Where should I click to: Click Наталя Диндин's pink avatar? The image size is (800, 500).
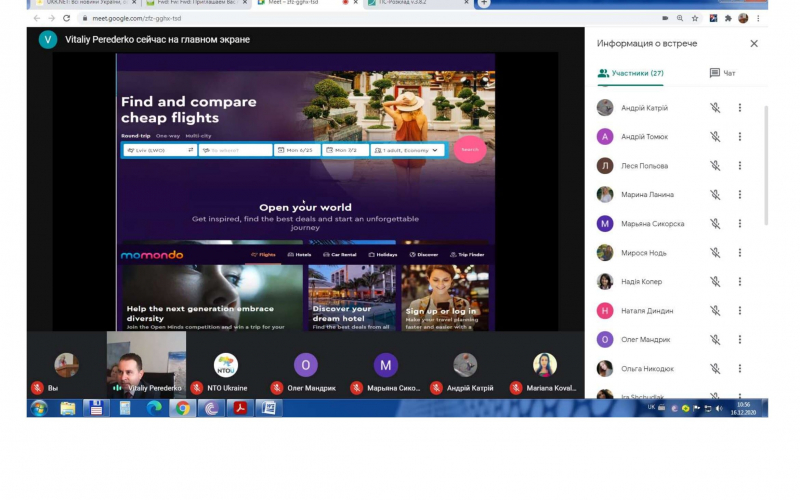coord(605,310)
